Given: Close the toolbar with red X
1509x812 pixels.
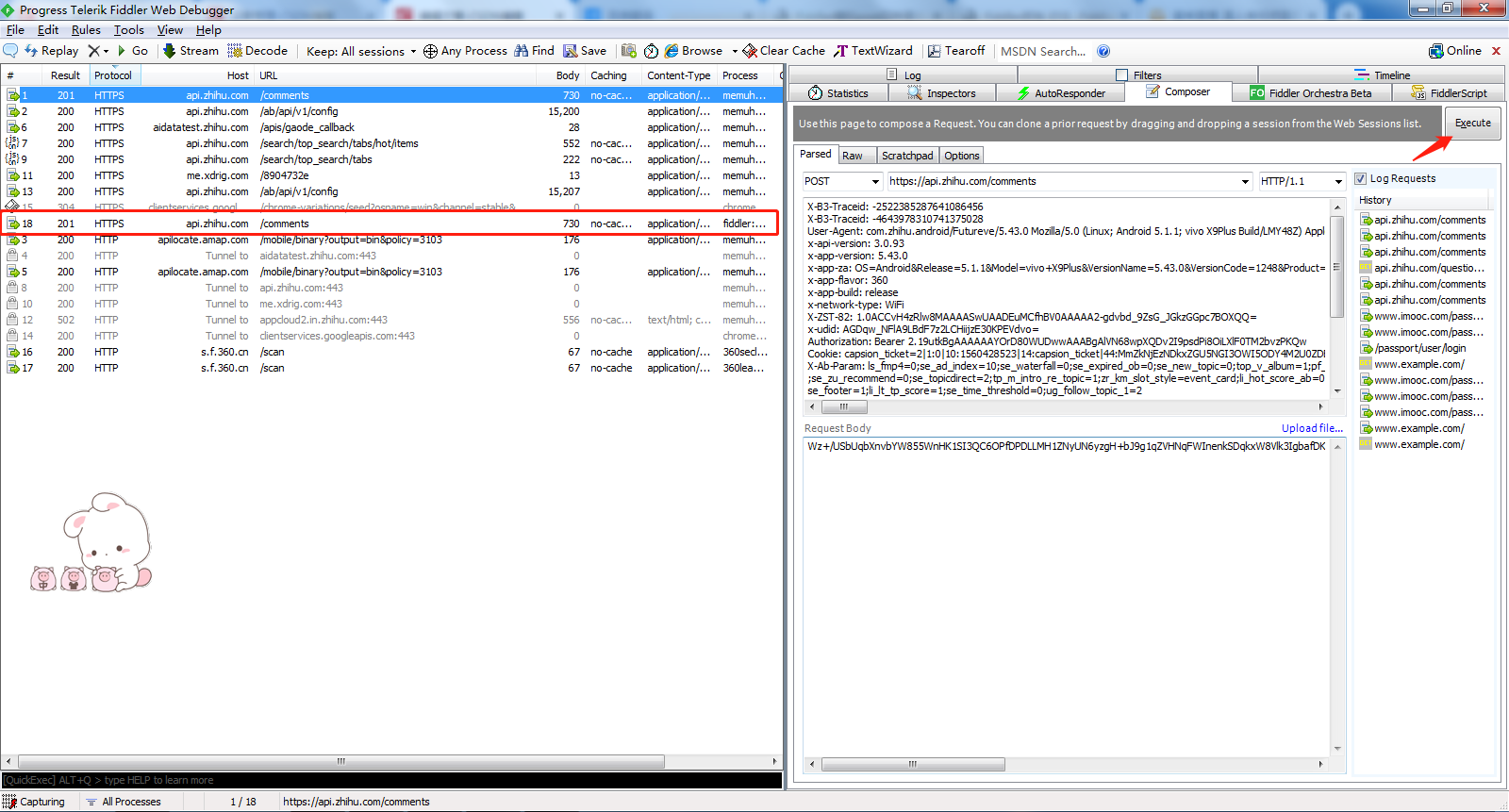Looking at the screenshot, I should tap(1496, 51).
